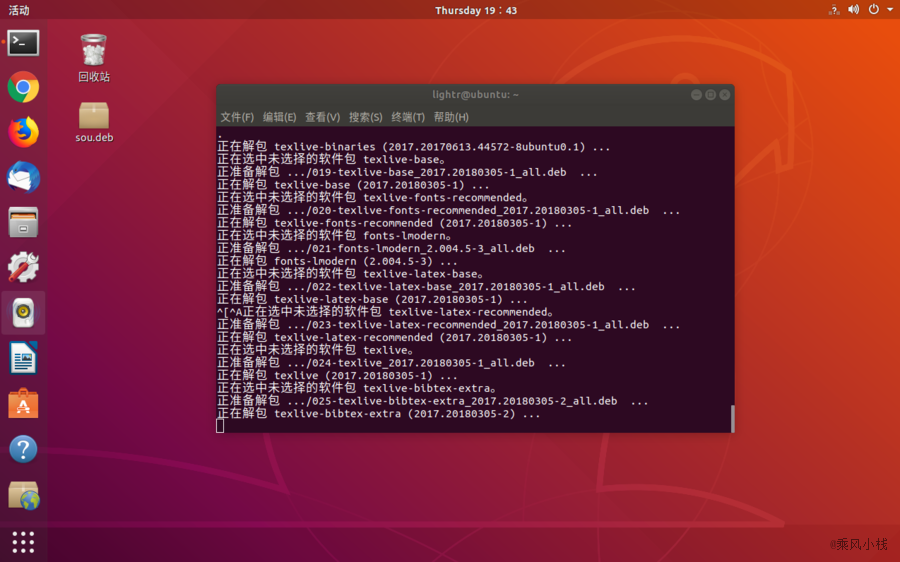Open the 编辑(E) menu in terminal
Viewport: 900px width, 562px height.
pyautogui.click(x=280, y=117)
